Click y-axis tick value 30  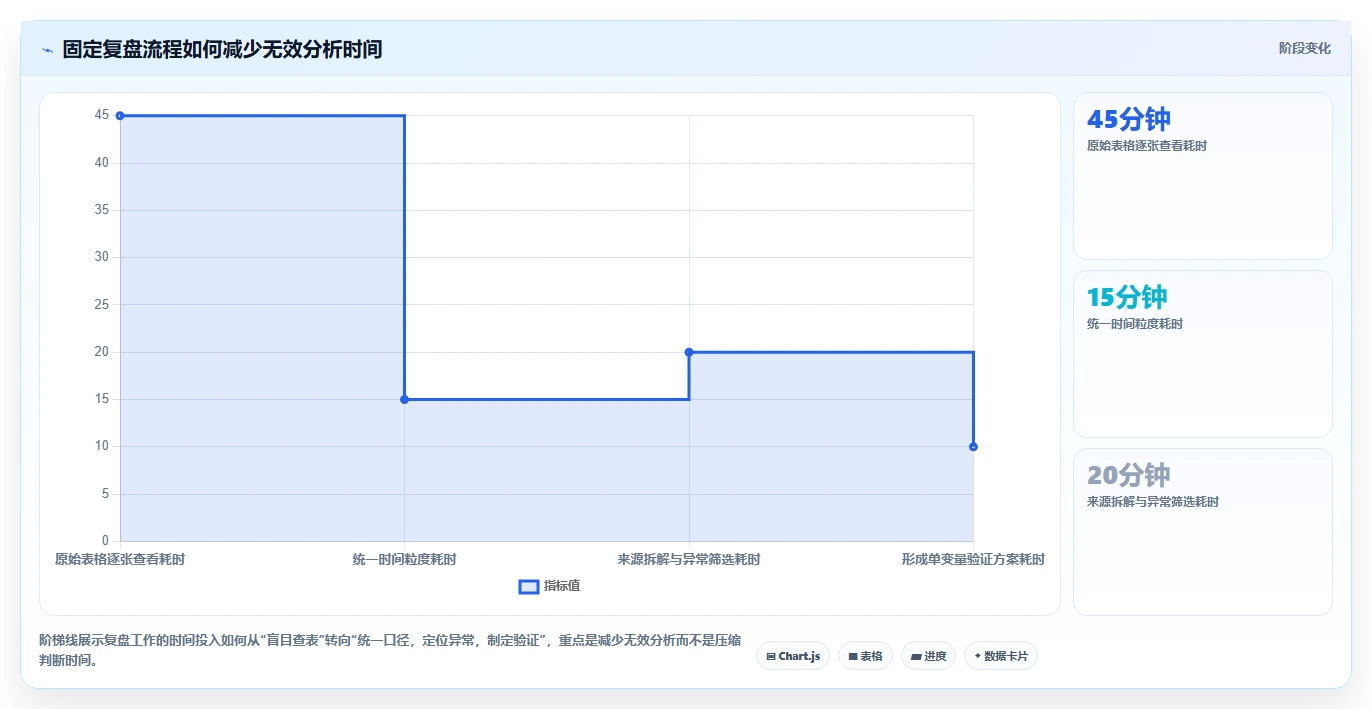[x=102, y=257]
